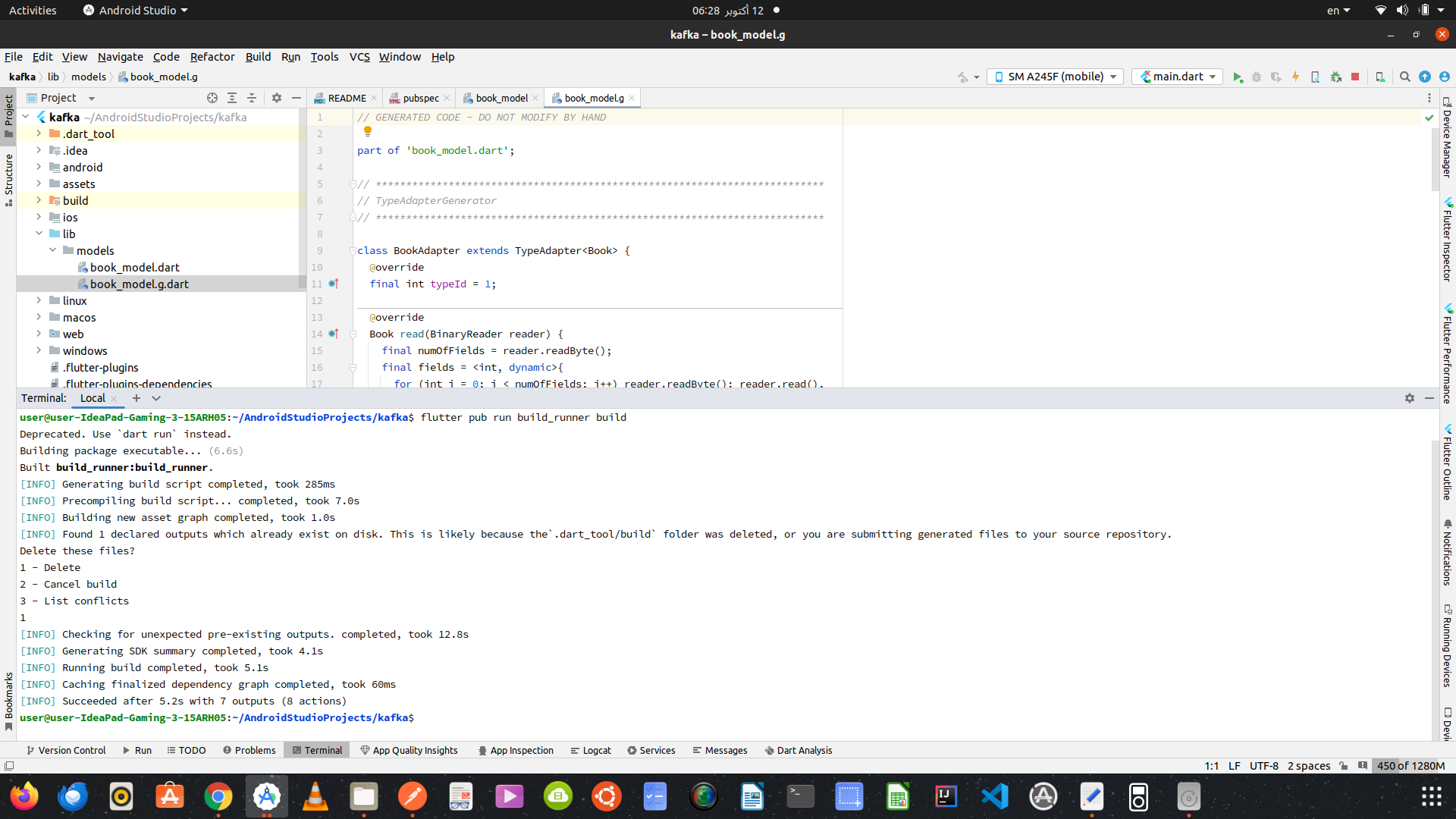Click override gutter icon on line 11
Image resolution: width=1456 pixels, height=819 pixels.
tap(334, 284)
